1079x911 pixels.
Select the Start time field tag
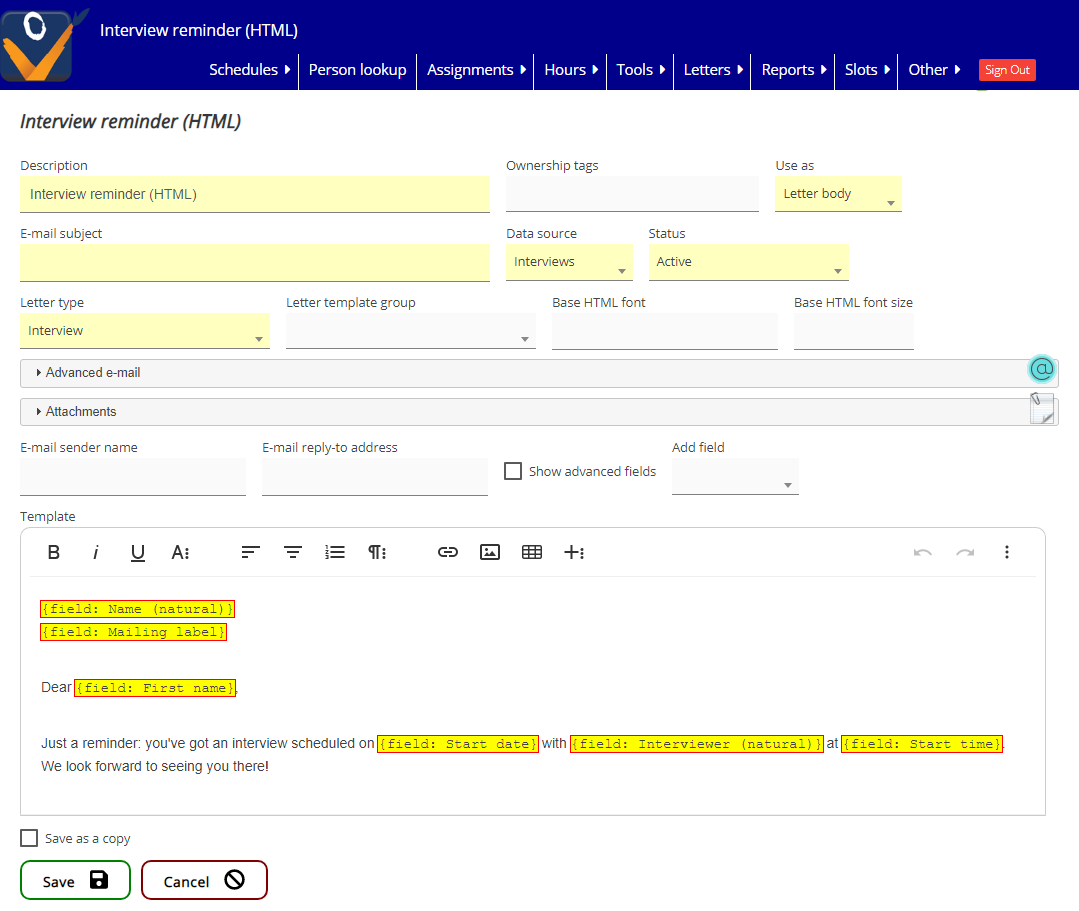click(922, 744)
